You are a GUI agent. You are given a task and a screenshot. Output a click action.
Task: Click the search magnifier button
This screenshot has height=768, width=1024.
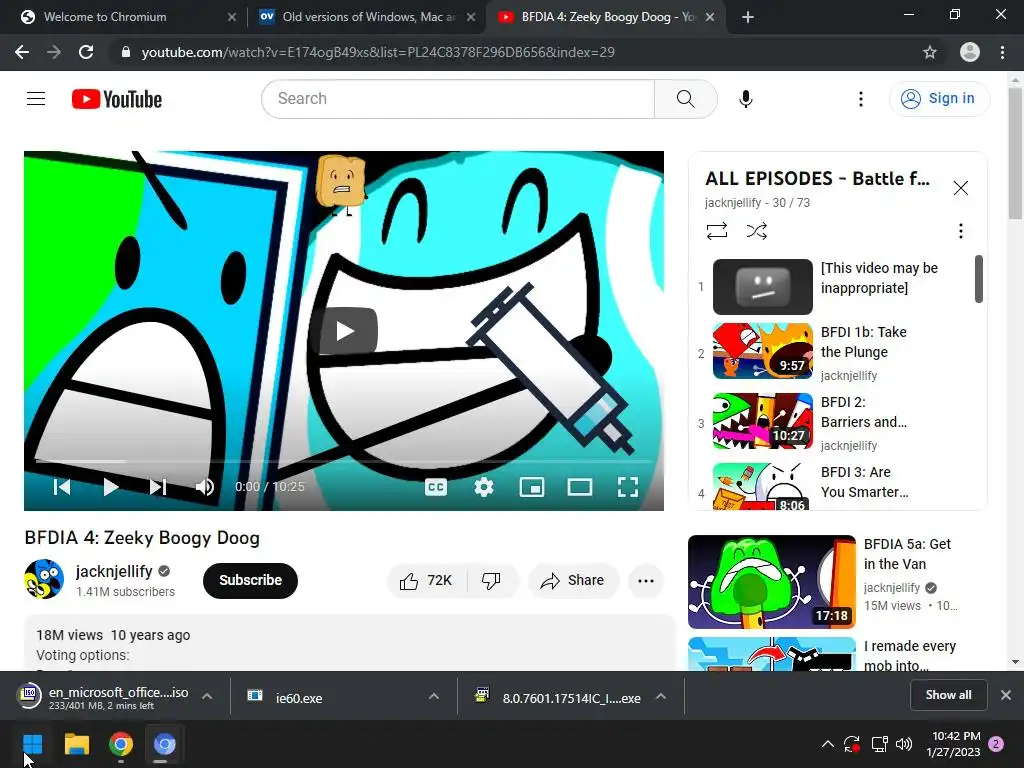tap(685, 99)
